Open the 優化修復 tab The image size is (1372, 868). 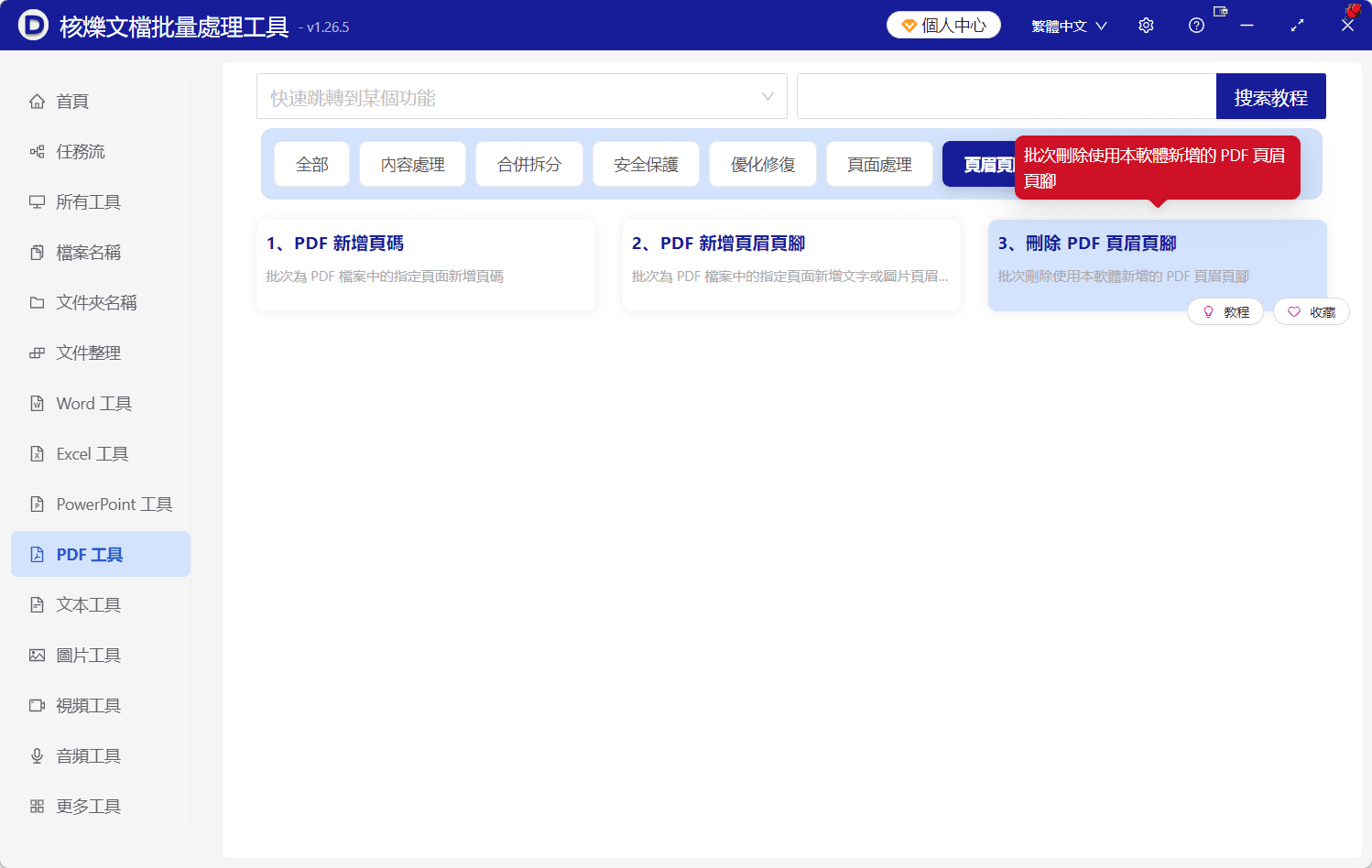763,164
